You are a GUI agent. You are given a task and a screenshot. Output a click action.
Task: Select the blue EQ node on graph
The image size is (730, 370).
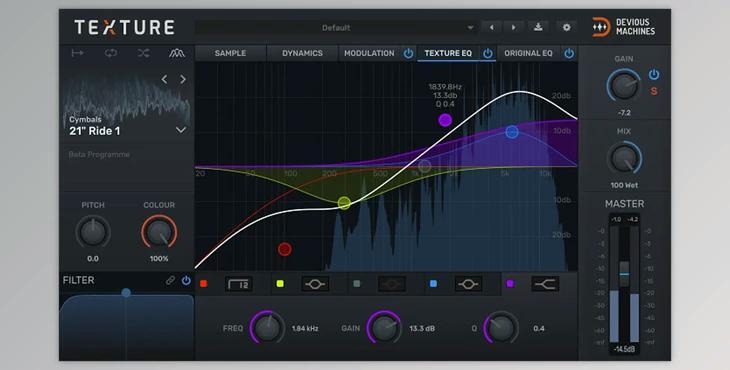pyautogui.click(x=512, y=132)
